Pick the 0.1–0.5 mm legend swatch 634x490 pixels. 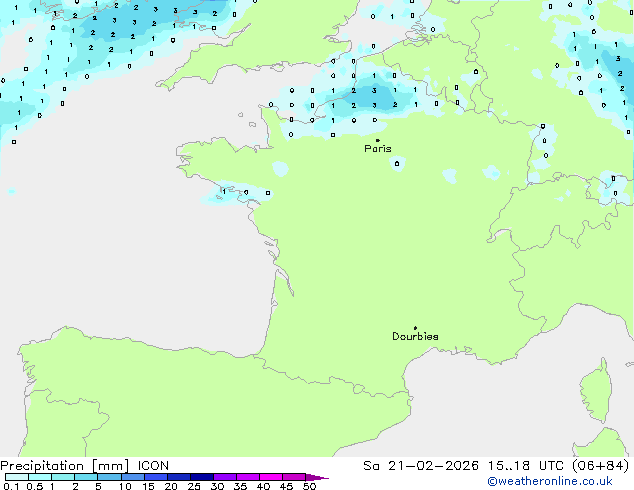(17, 477)
